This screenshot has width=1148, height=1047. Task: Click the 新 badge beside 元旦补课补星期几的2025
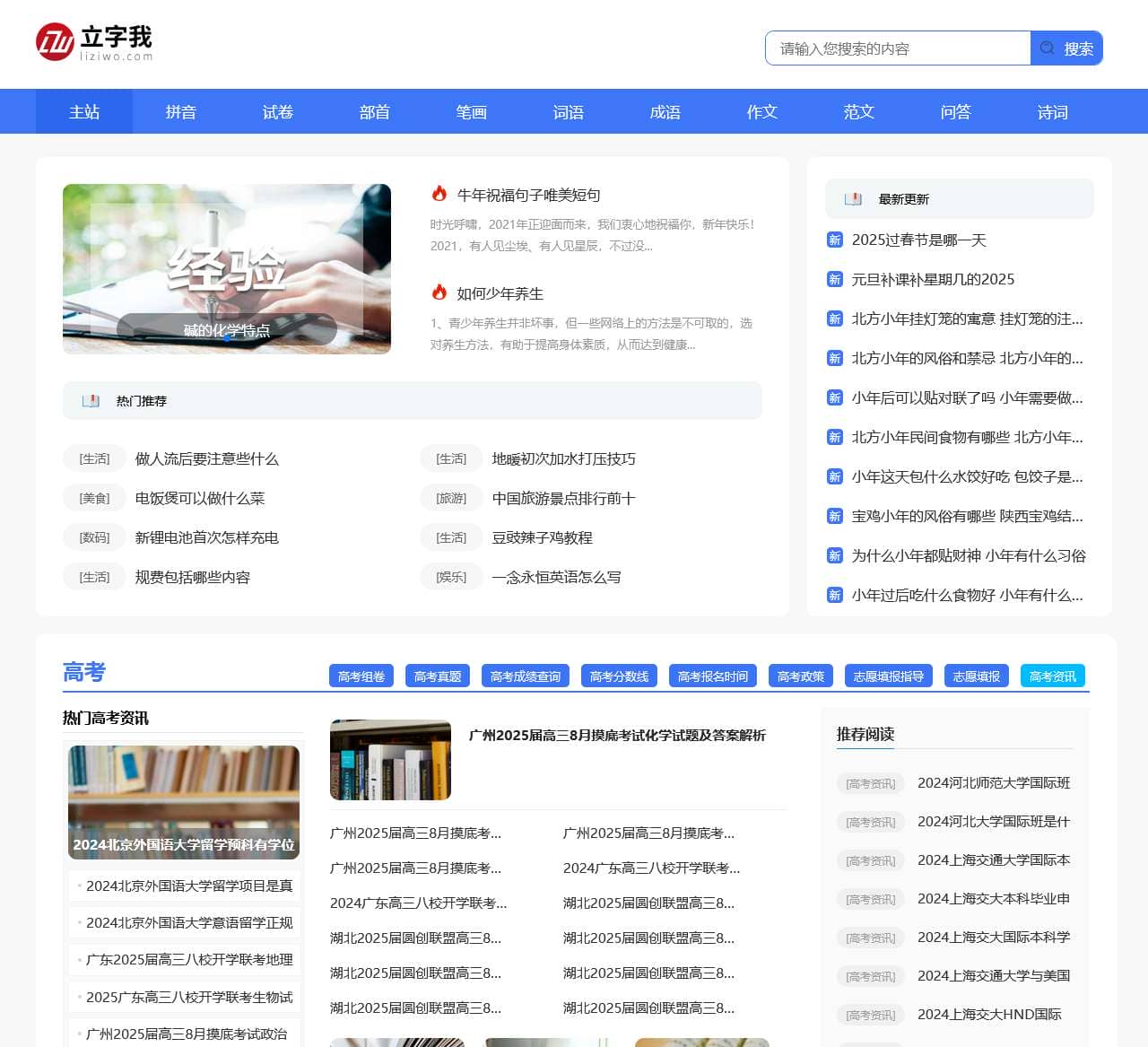click(835, 279)
